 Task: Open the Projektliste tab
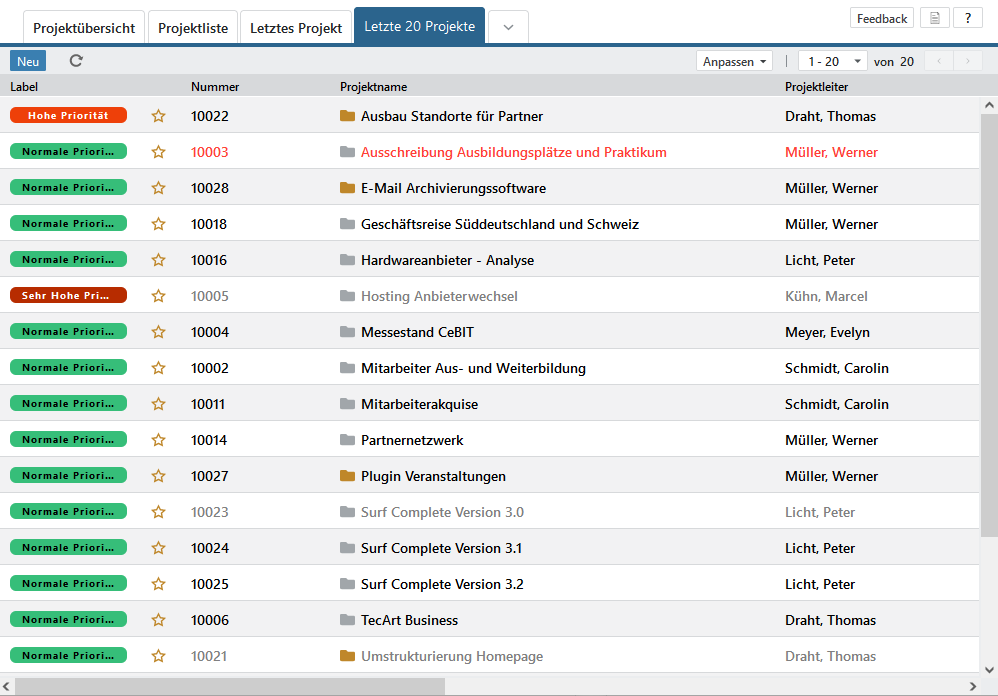(x=193, y=28)
